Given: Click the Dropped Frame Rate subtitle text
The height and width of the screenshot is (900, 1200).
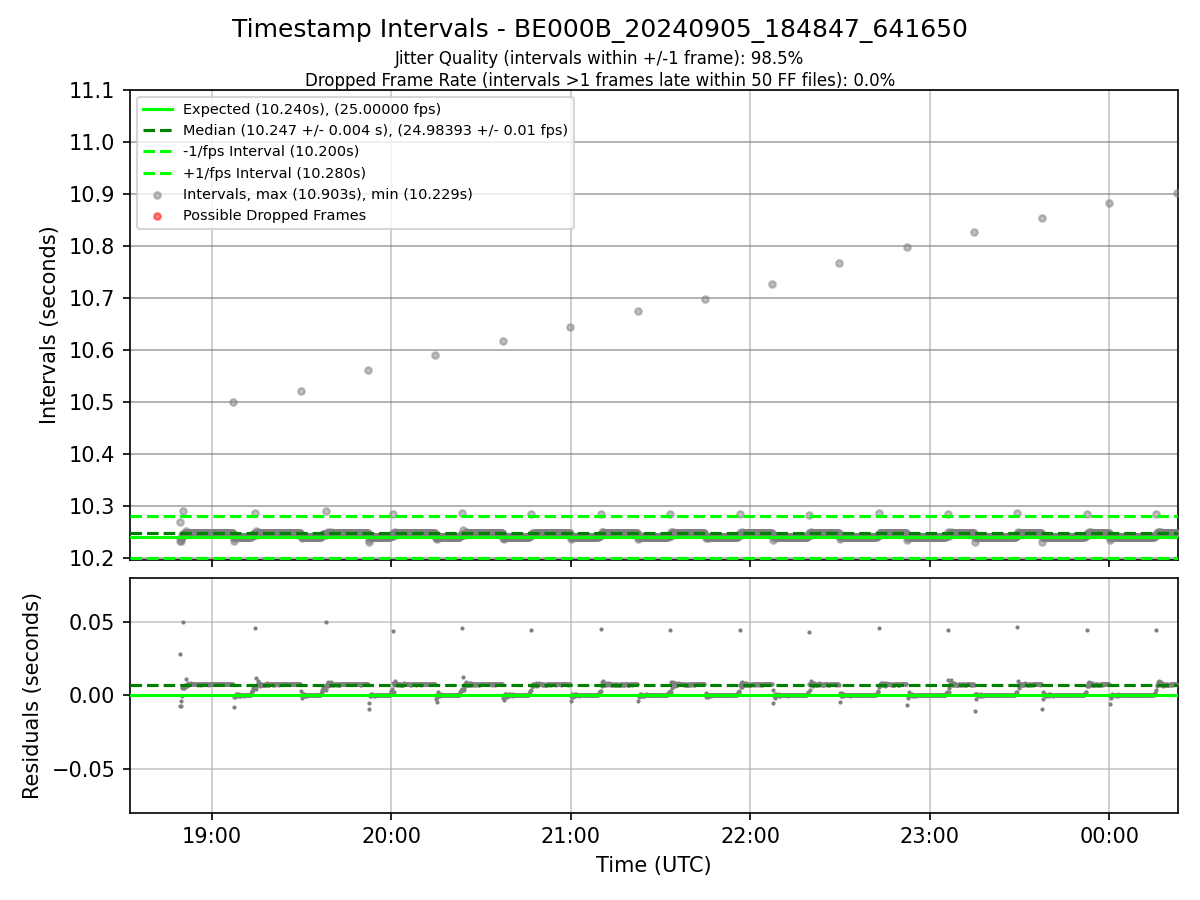Looking at the screenshot, I should (x=600, y=80).
